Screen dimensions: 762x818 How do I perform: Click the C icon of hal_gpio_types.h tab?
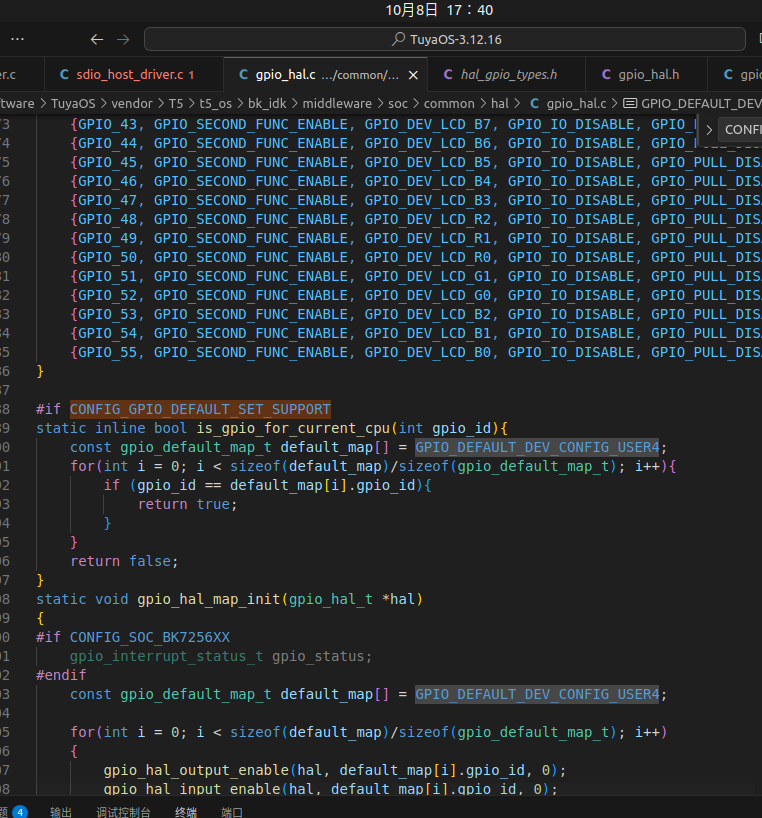[448, 75]
